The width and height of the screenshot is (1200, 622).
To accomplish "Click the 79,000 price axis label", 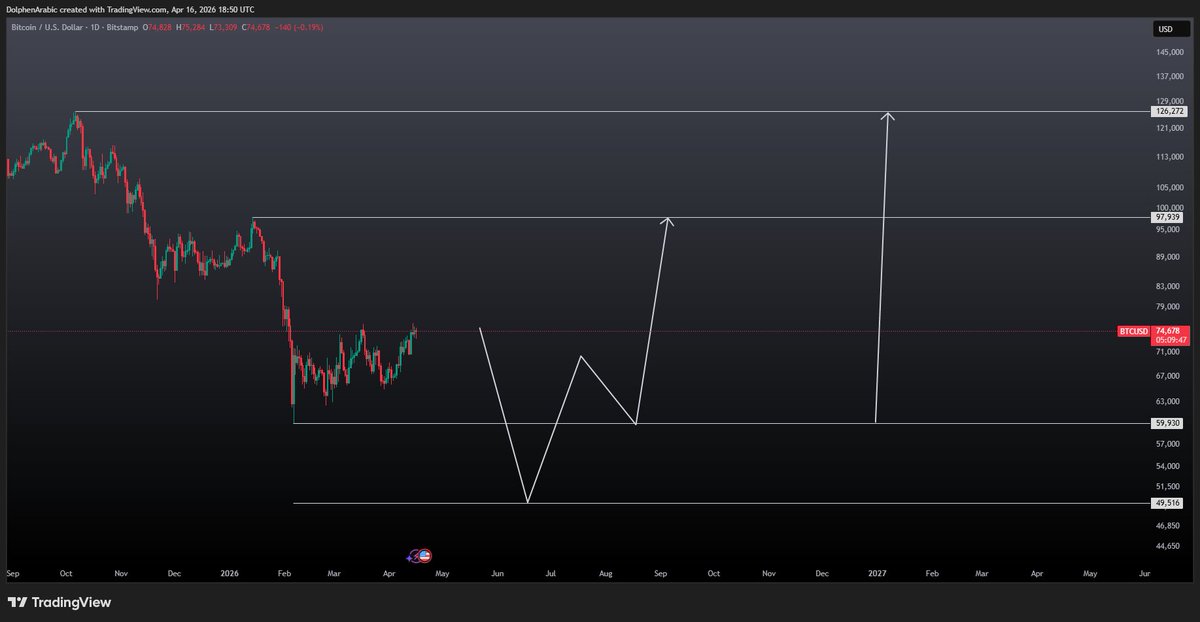I will coord(1167,306).
